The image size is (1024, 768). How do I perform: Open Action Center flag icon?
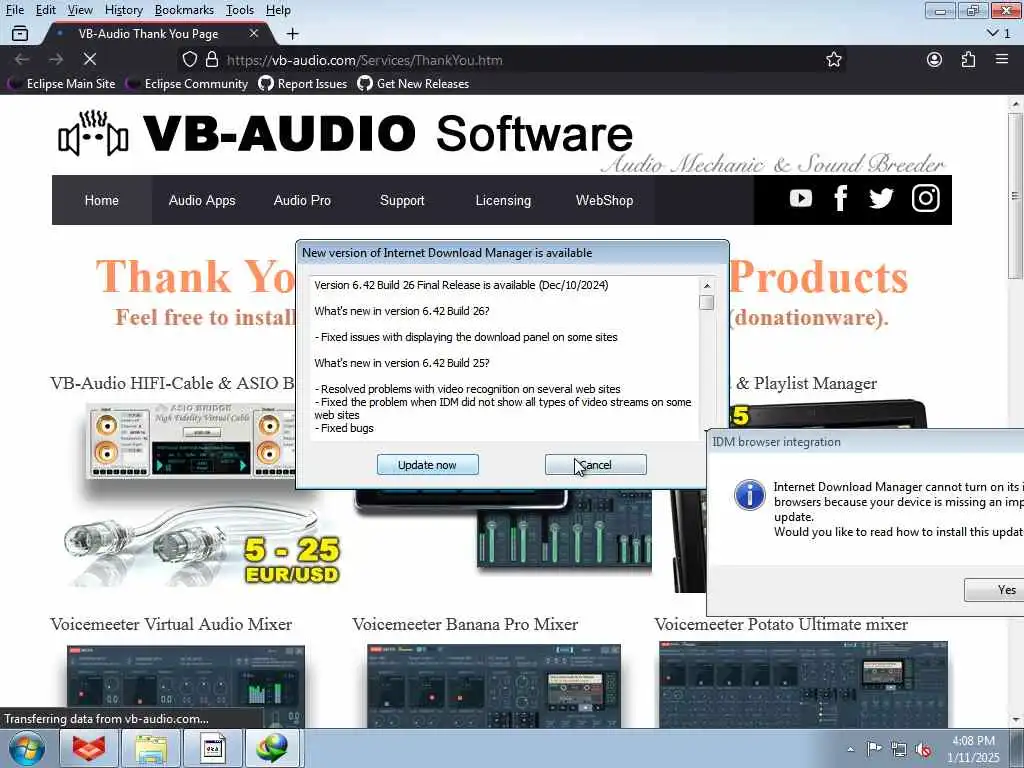pyautogui.click(x=874, y=749)
